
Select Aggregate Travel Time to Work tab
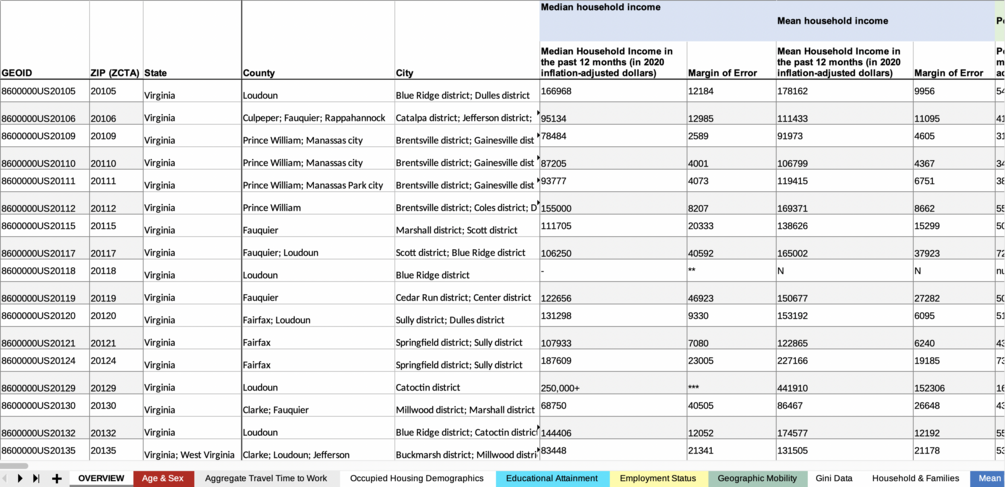[266, 479]
